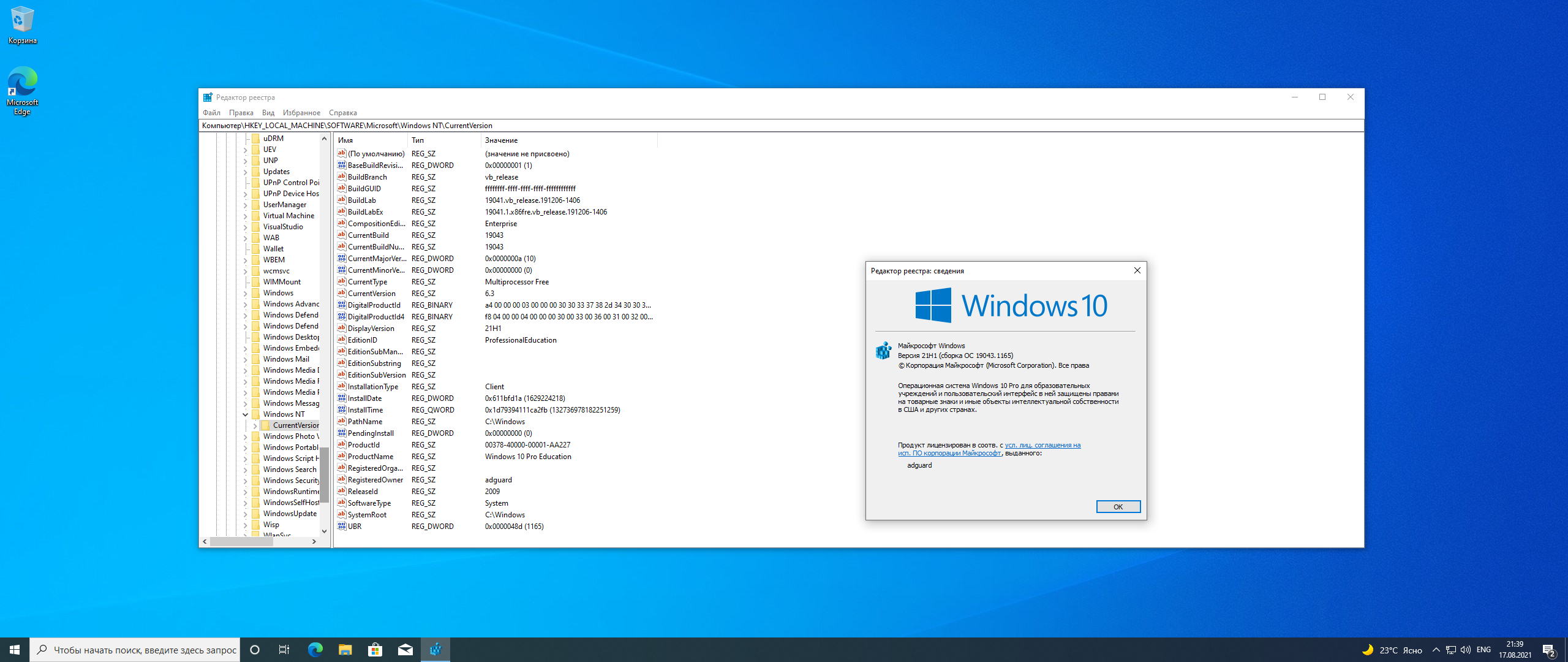
Task: Open Task View on the taskbar
Action: coord(284,650)
